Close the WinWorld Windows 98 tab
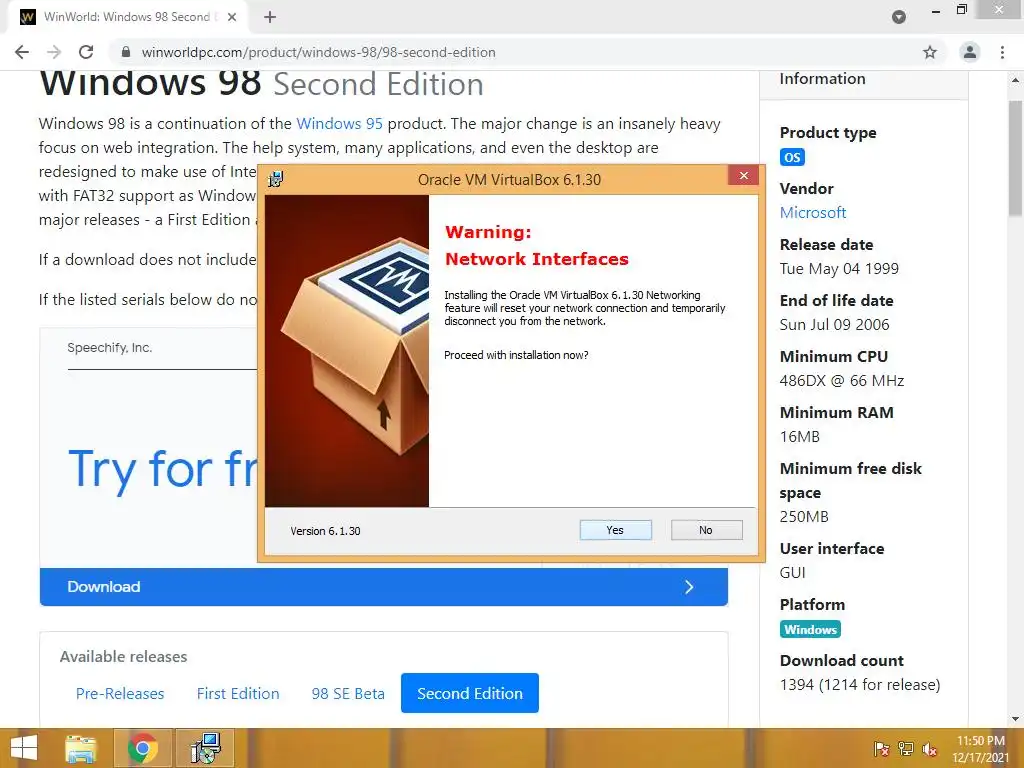Image resolution: width=1024 pixels, height=768 pixels. [232, 17]
